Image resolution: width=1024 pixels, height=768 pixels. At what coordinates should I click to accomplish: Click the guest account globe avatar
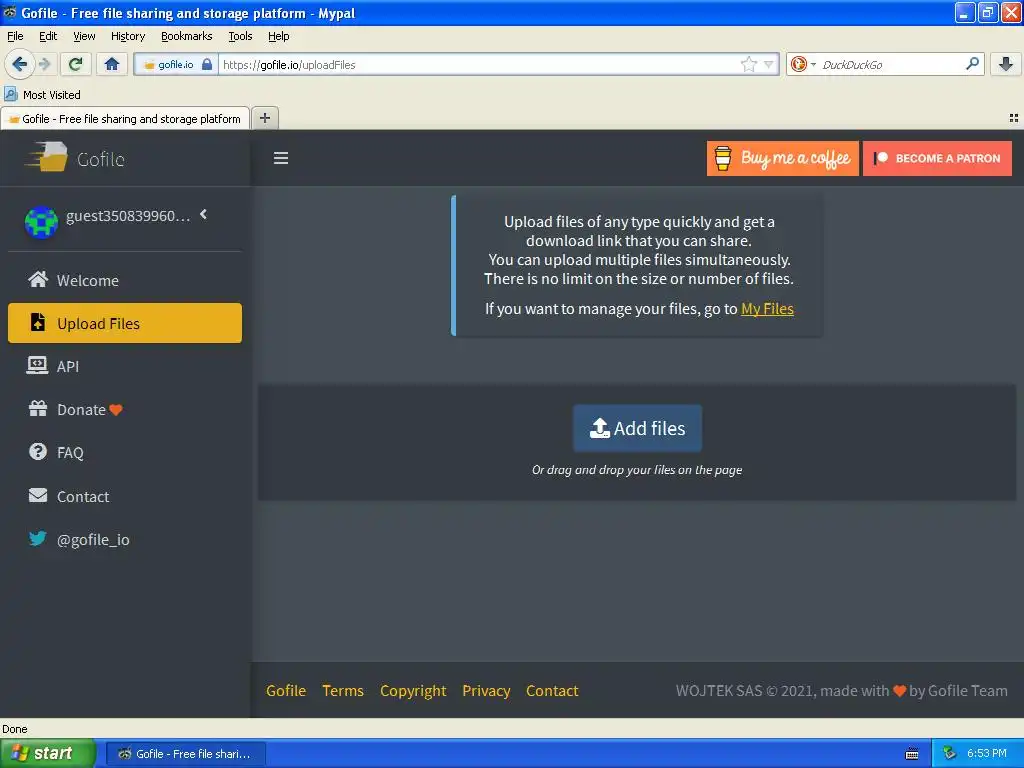(40, 222)
